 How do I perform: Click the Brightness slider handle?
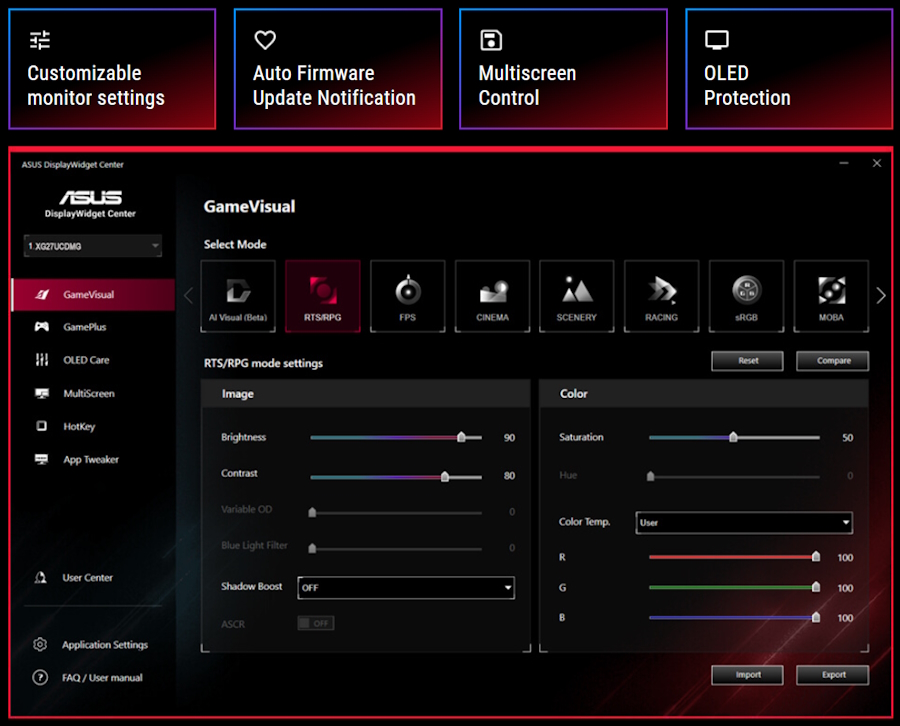click(461, 437)
